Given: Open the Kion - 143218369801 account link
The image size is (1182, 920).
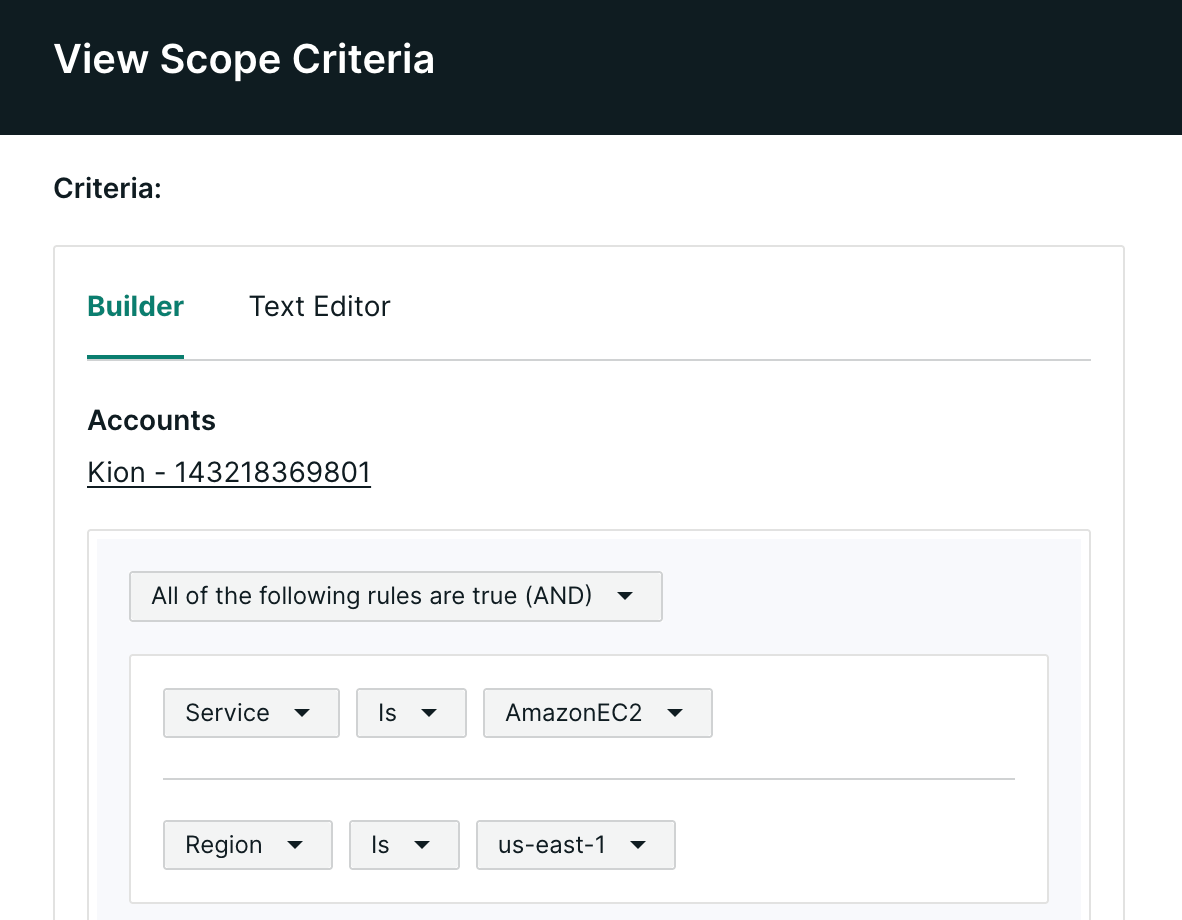Looking at the screenshot, I should (x=229, y=473).
